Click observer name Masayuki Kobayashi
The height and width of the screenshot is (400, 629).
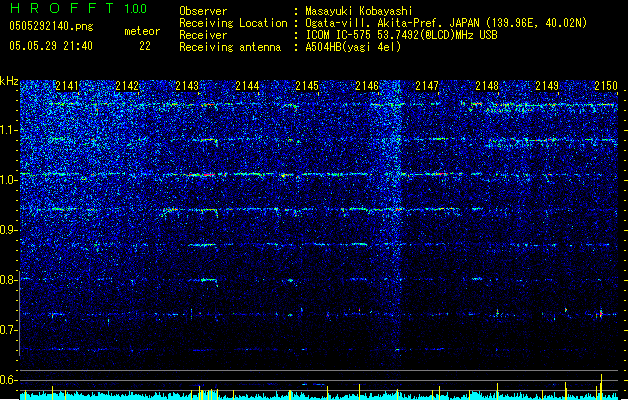pos(359,11)
